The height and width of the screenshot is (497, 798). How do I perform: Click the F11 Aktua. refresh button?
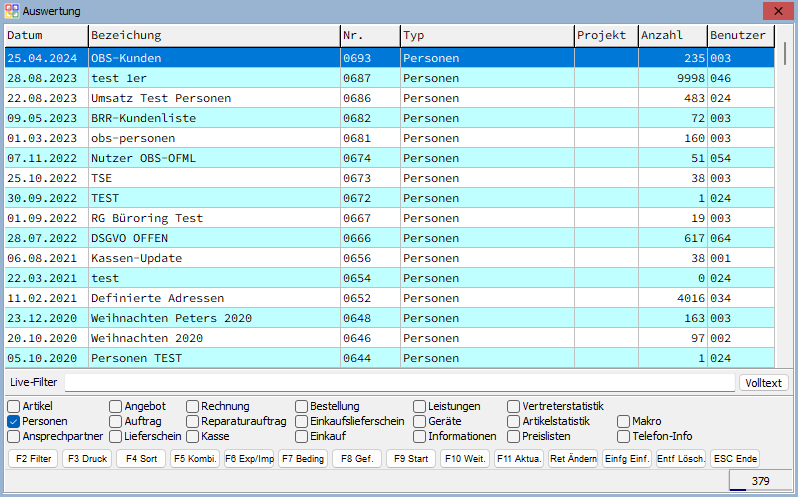(519, 459)
